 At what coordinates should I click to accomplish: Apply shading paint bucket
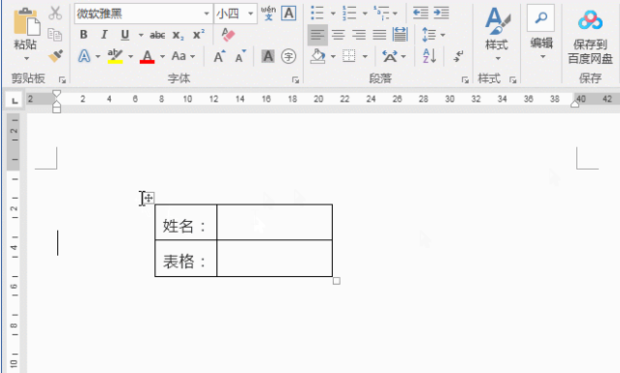(x=318, y=56)
